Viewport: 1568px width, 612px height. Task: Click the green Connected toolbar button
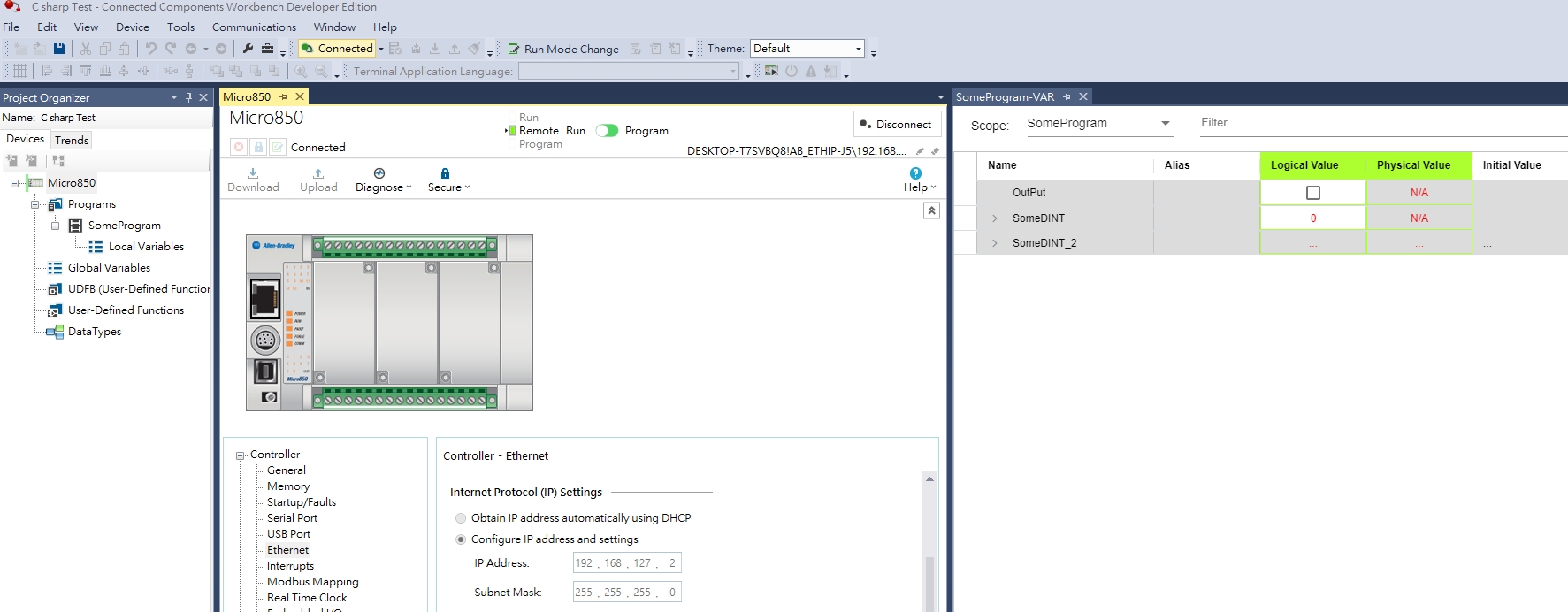(x=337, y=49)
